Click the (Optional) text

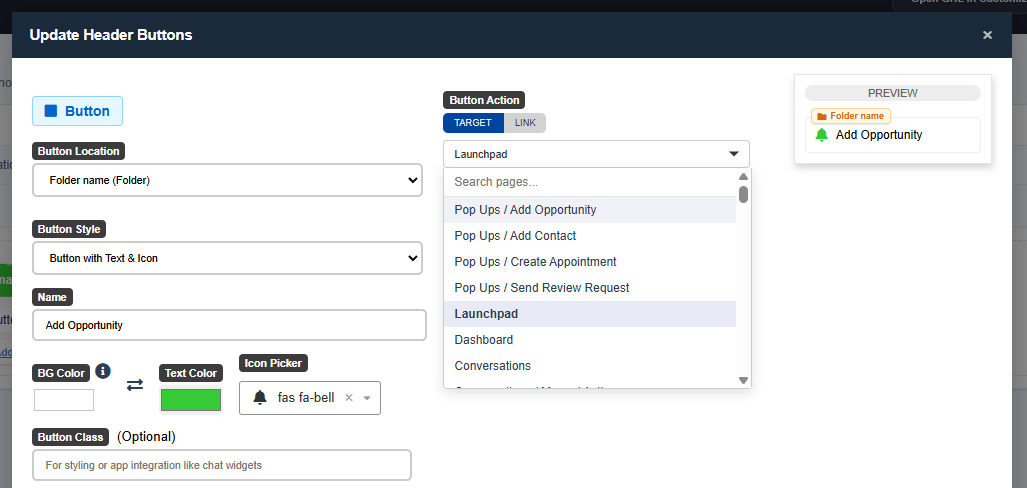pos(146,437)
